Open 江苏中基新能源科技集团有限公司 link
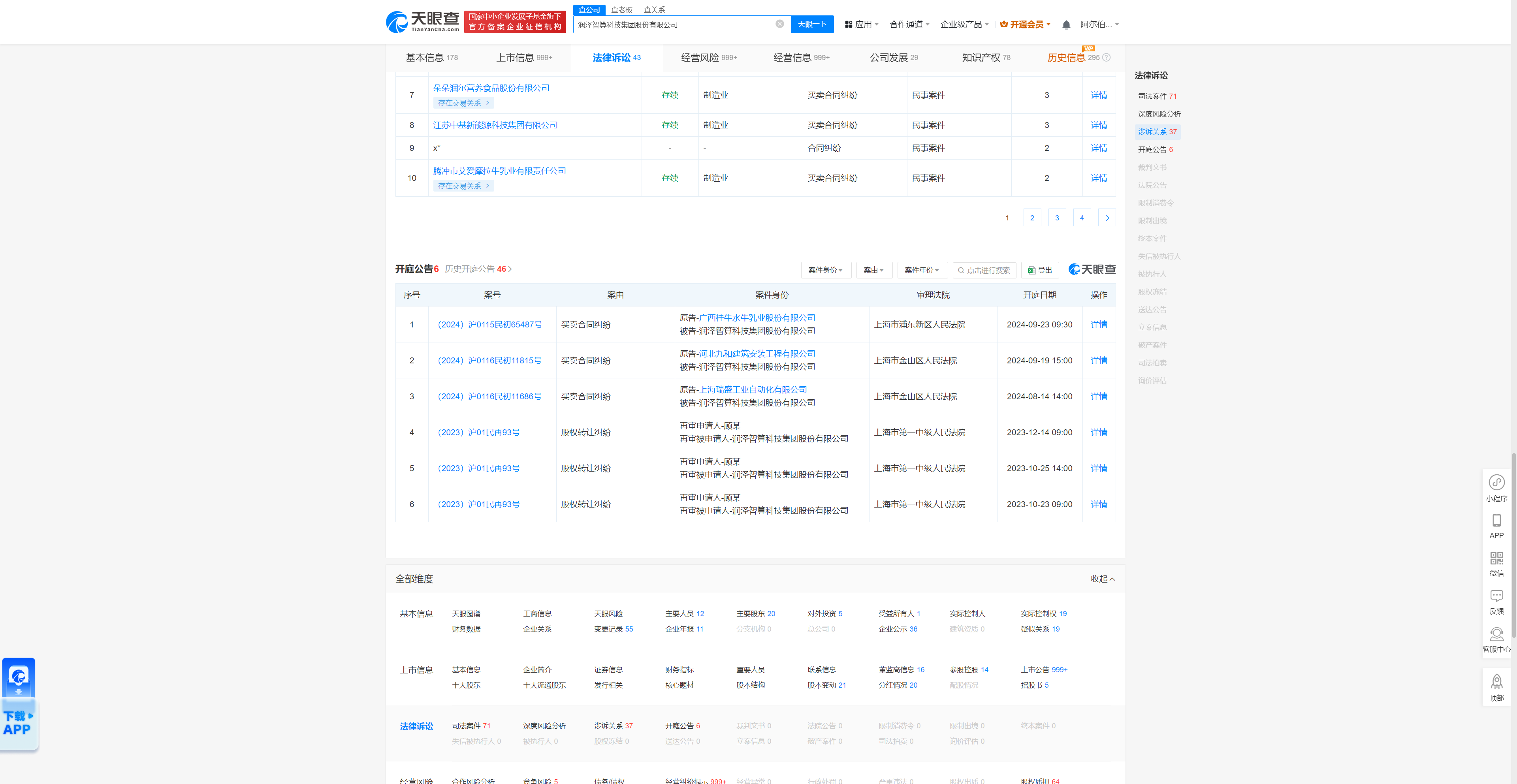Viewport: 1517px width, 784px height. click(495, 125)
